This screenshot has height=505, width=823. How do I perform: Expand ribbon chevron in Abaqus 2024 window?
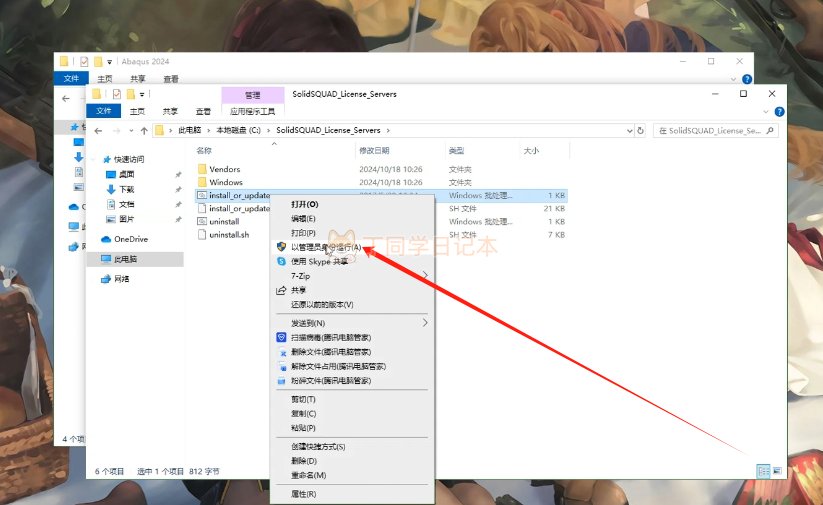pos(733,79)
